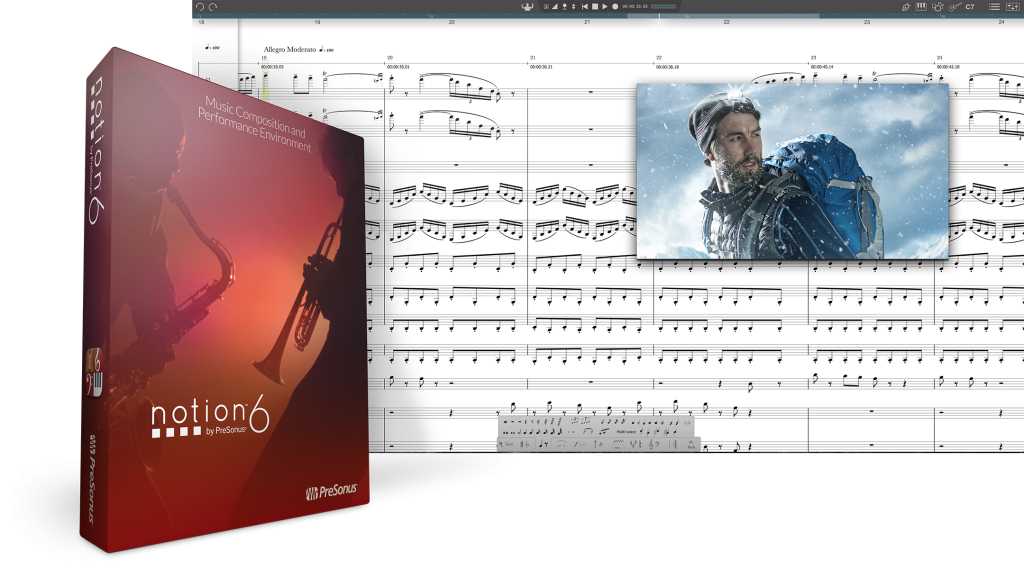Toggle the metronome triangle icon
Screen dimensions: 1024x570
click(x=554, y=7)
